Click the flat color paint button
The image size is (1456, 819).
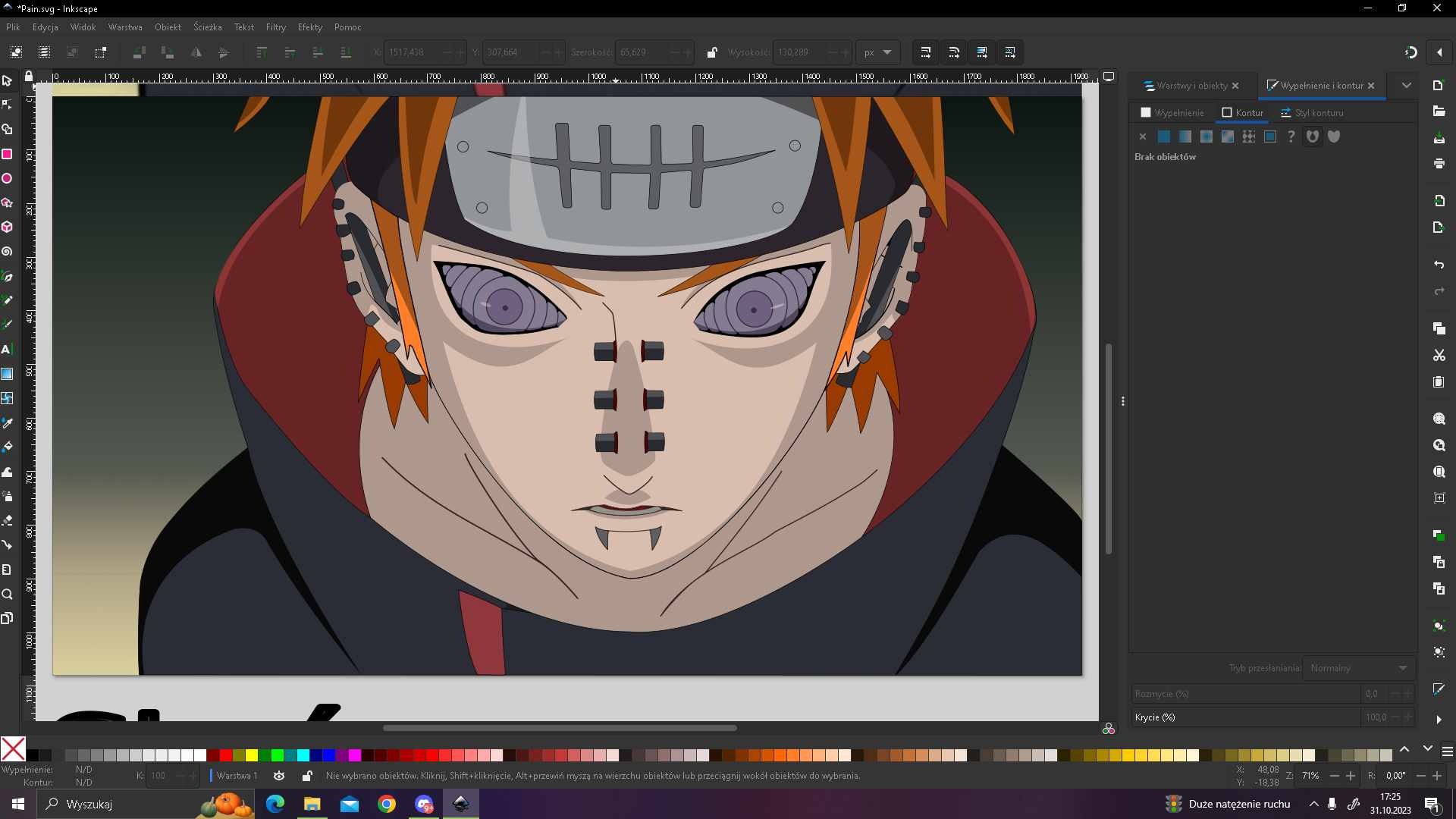(x=1163, y=136)
